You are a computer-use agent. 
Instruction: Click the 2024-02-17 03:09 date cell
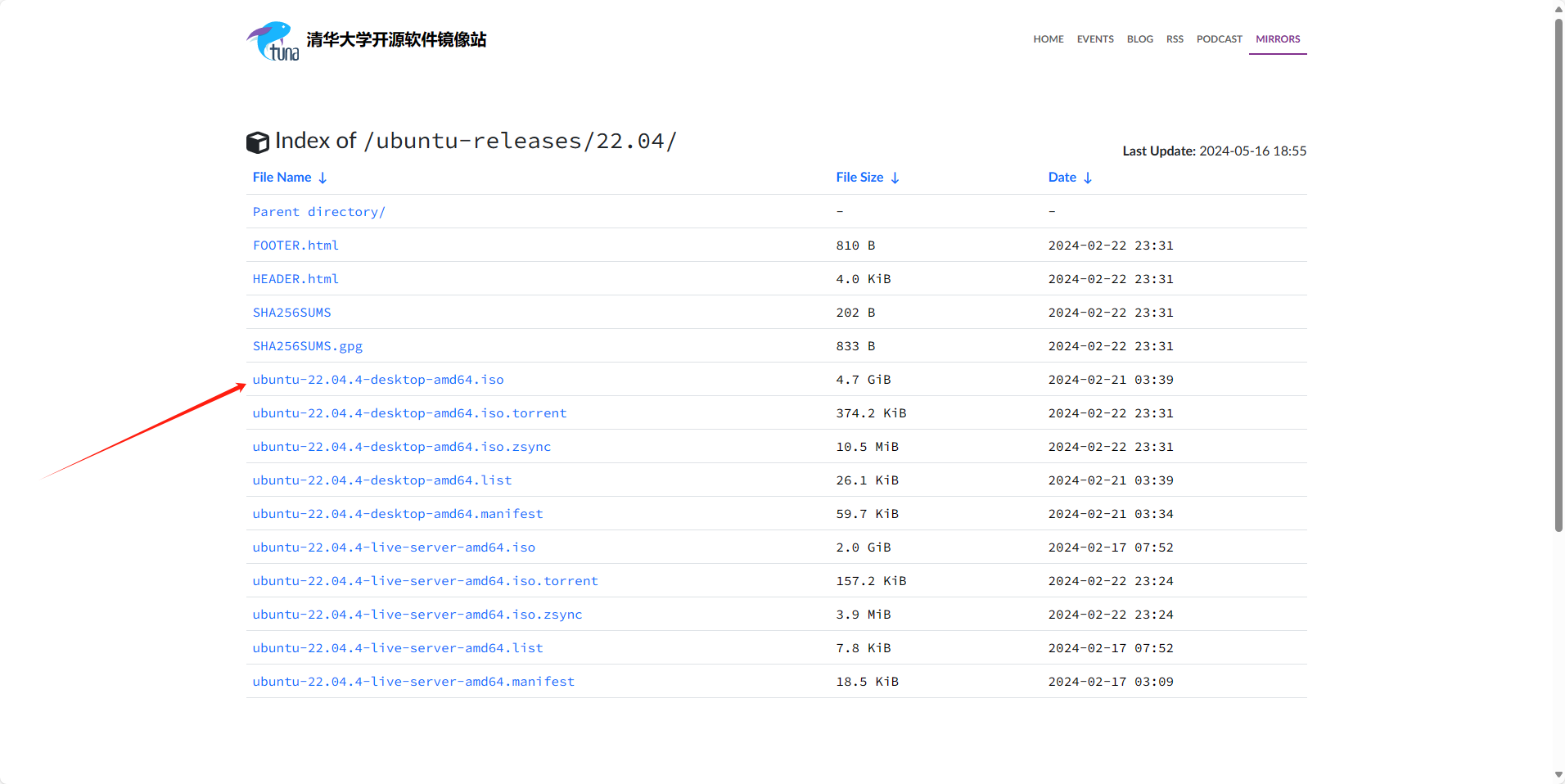click(x=1111, y=682)
